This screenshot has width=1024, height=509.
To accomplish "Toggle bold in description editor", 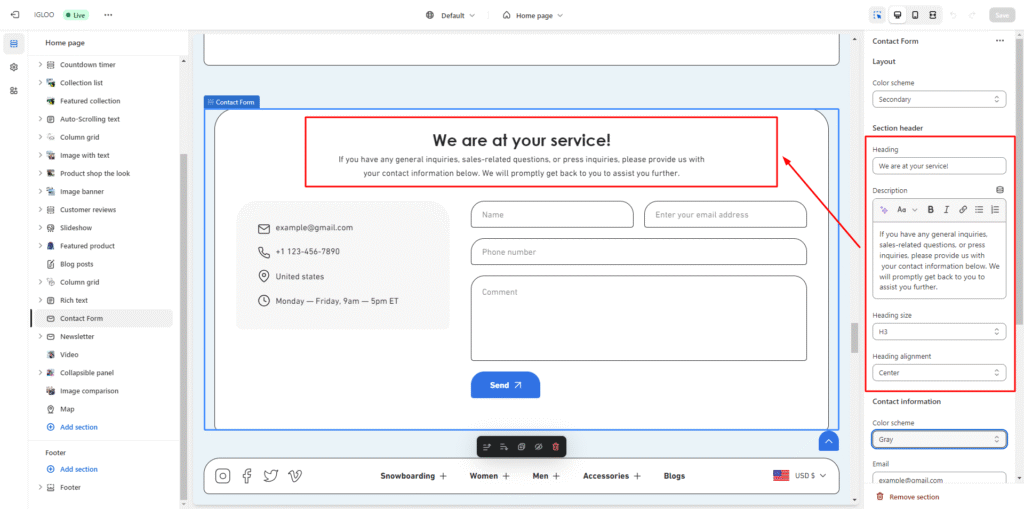I will click(930, 209).
